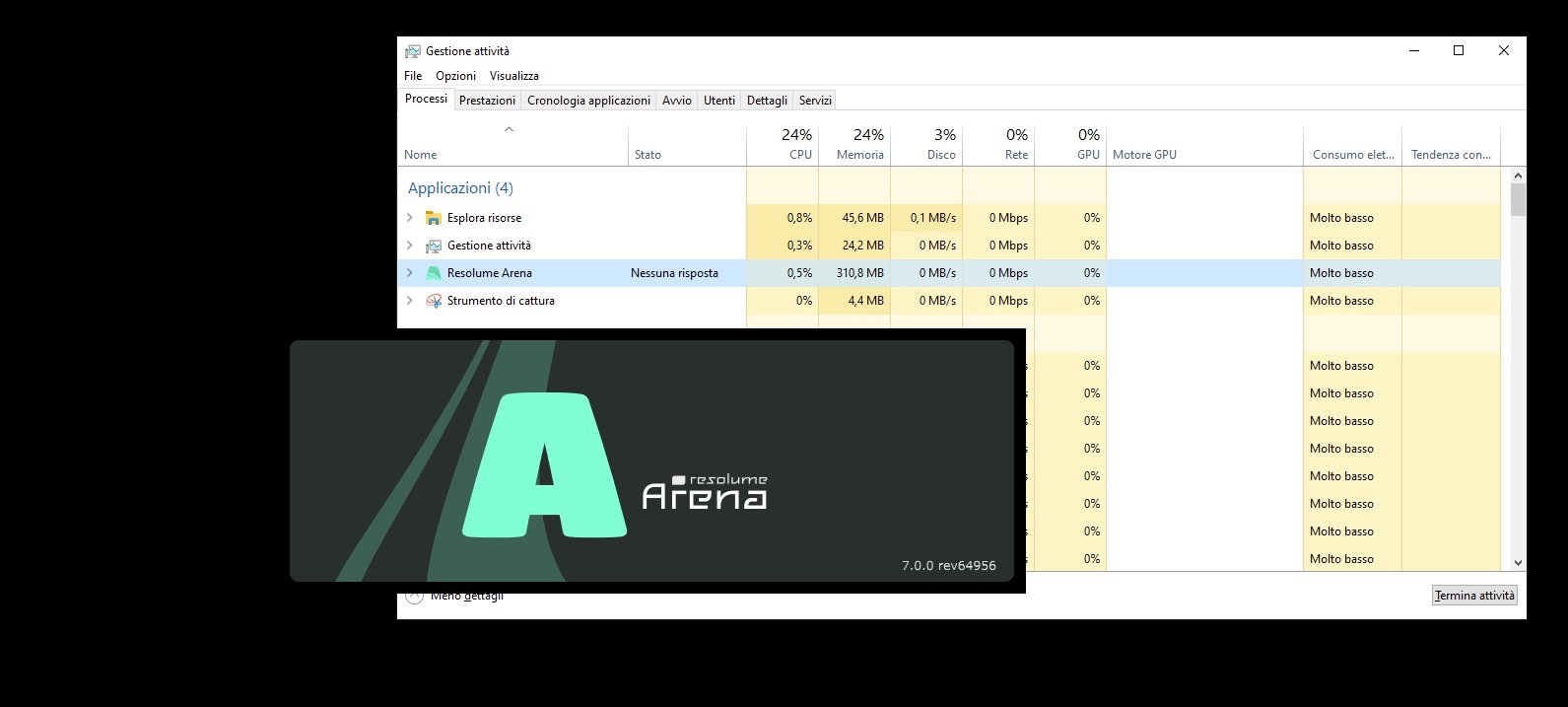This screenshot has height=707, width=1568.
Task: Switch to the Dettagli tab
Action: (767, 101)
